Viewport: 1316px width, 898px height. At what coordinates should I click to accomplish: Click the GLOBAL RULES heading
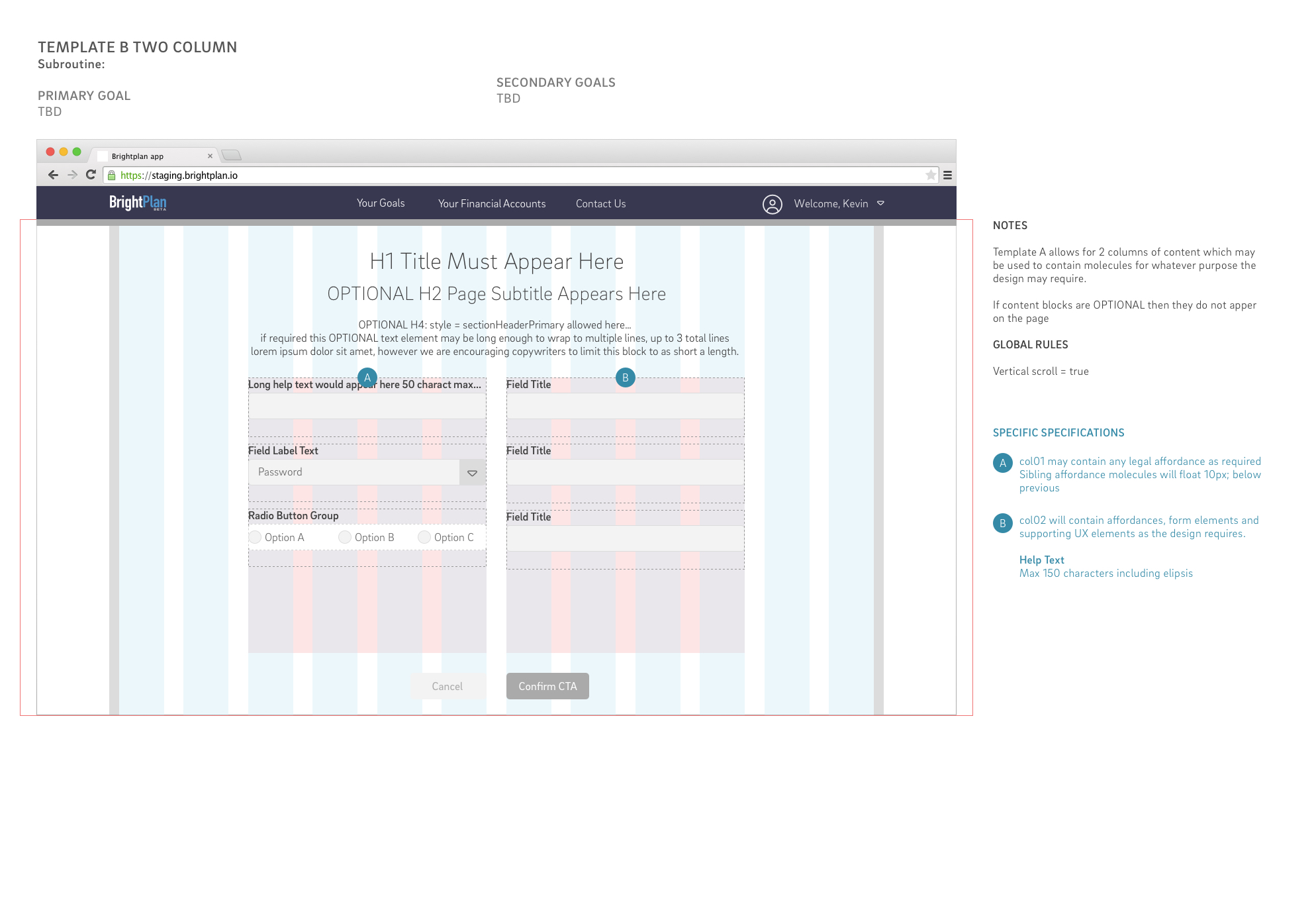coord(1031,345)
